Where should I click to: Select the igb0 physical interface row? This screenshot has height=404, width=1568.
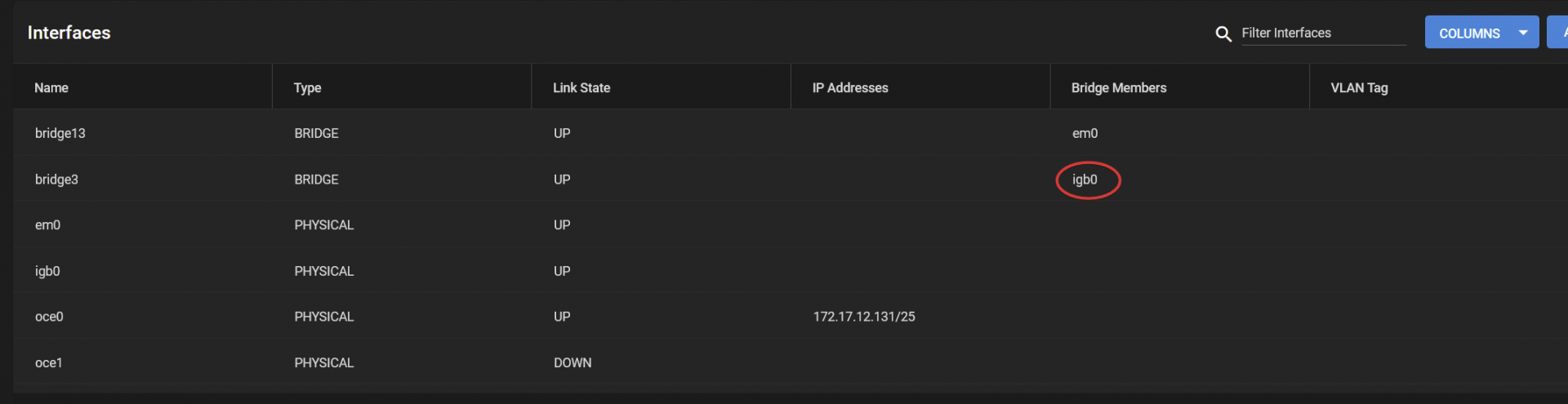791,270
